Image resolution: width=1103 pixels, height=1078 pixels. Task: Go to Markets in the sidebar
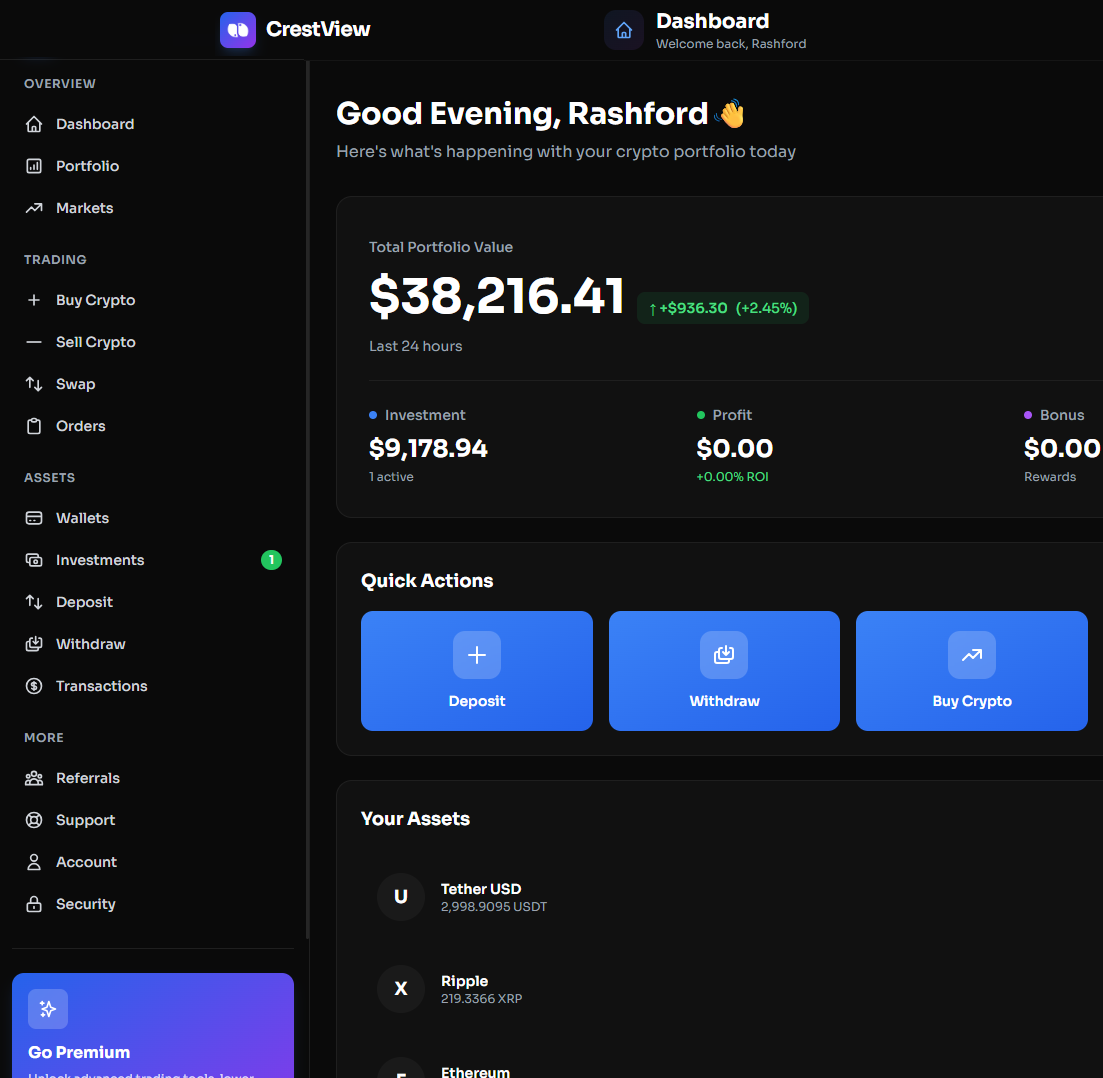point(84,208)
